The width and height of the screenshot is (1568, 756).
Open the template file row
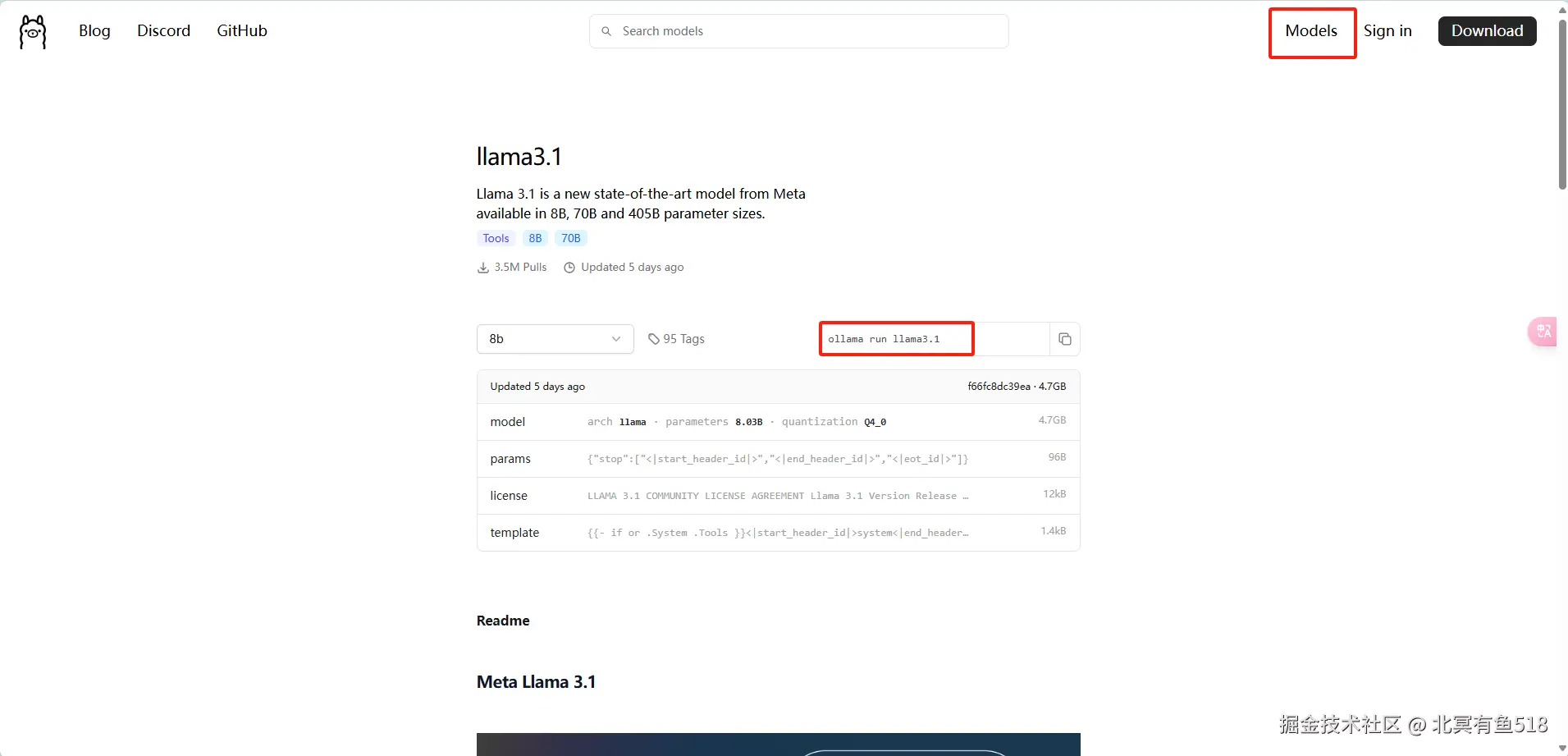pyautogui.click(x=778, y=533)
